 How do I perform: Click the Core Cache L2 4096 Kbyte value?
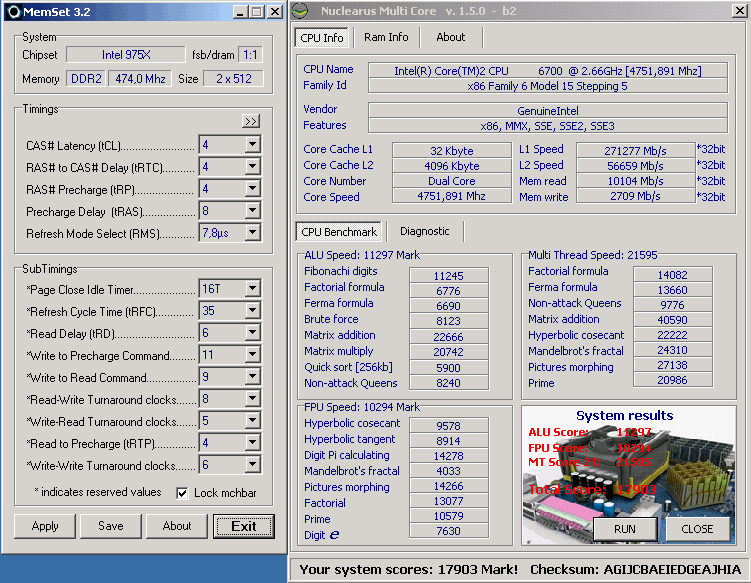point(451,166)
